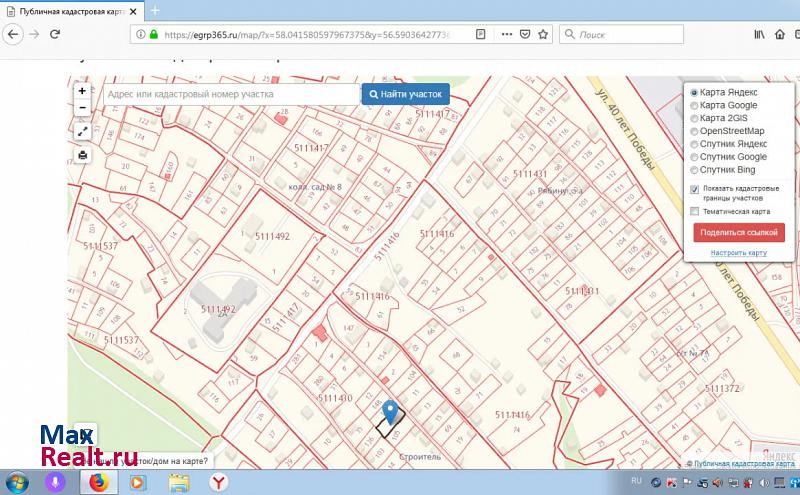Open the Настроить карту link
The width and height of the screenshot is (800, 495).
tap(738, 252)
